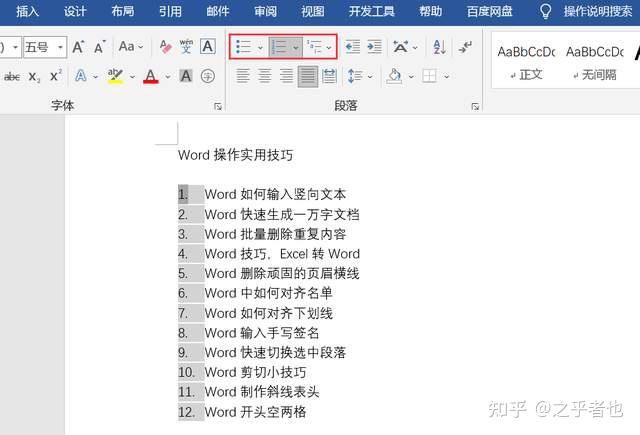Image resolution: width=640 pixels, height=435 pixels.
Task: Open the line spacing dropdown arrow
Action: click(370, 76)
